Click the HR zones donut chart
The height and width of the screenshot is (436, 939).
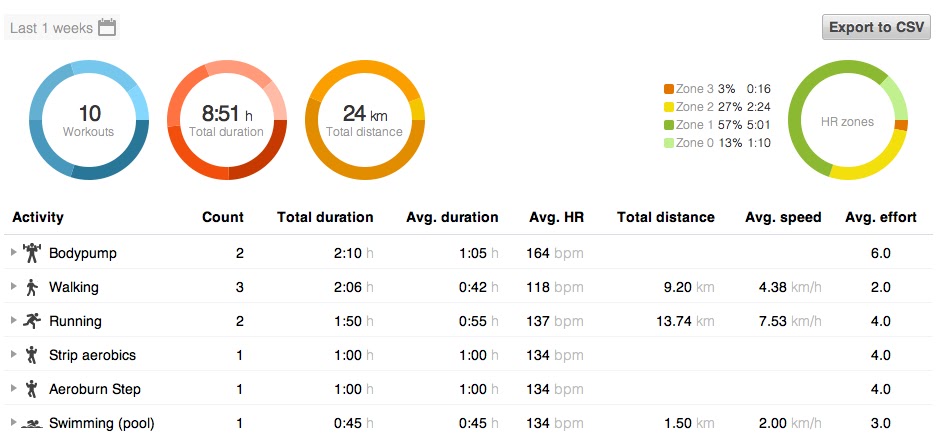point(848,122)
